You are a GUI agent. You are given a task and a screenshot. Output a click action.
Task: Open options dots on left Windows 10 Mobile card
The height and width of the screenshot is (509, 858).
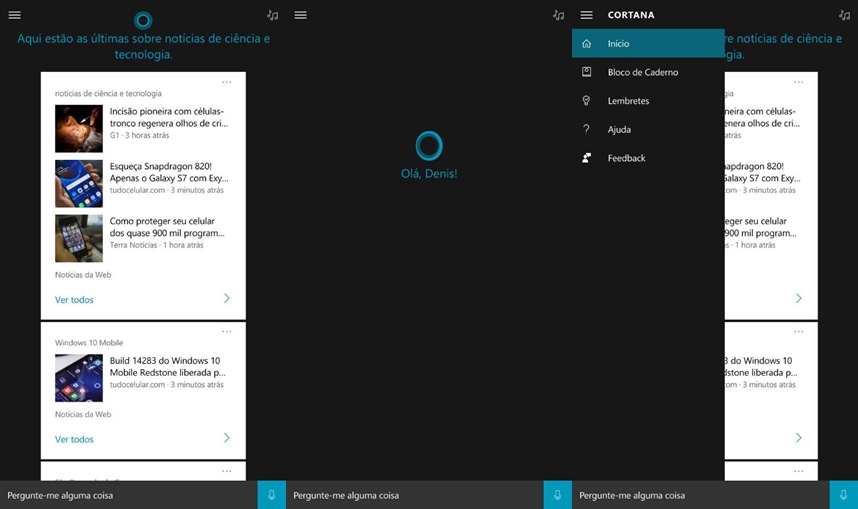[x=227, y=331]
